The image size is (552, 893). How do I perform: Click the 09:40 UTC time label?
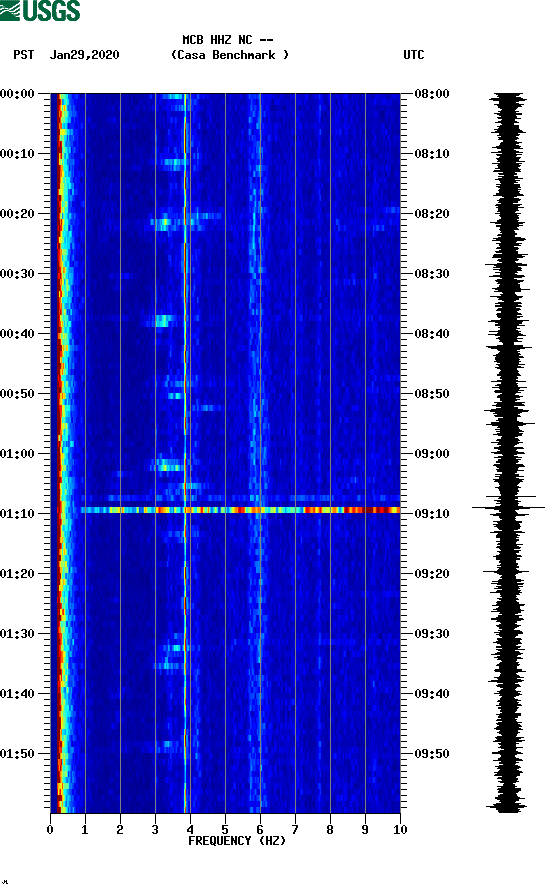click(432, 694)
